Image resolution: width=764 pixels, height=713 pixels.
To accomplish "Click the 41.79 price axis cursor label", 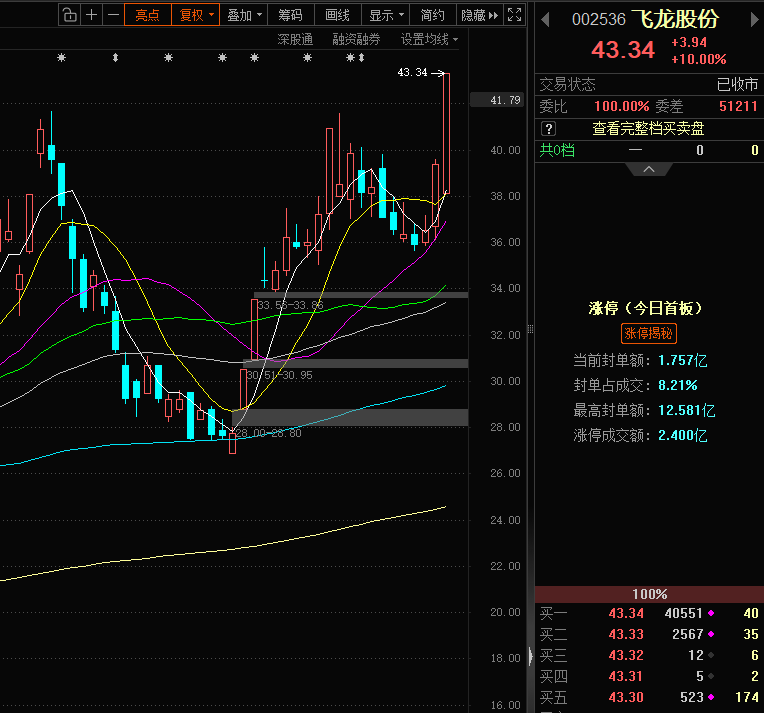I will coord(497,100).
